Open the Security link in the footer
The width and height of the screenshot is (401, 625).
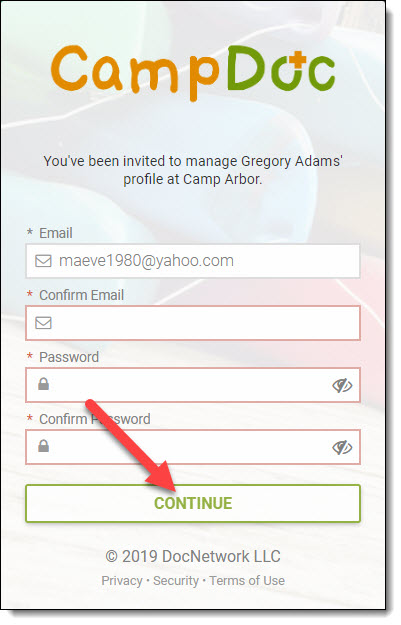(176, 581)
